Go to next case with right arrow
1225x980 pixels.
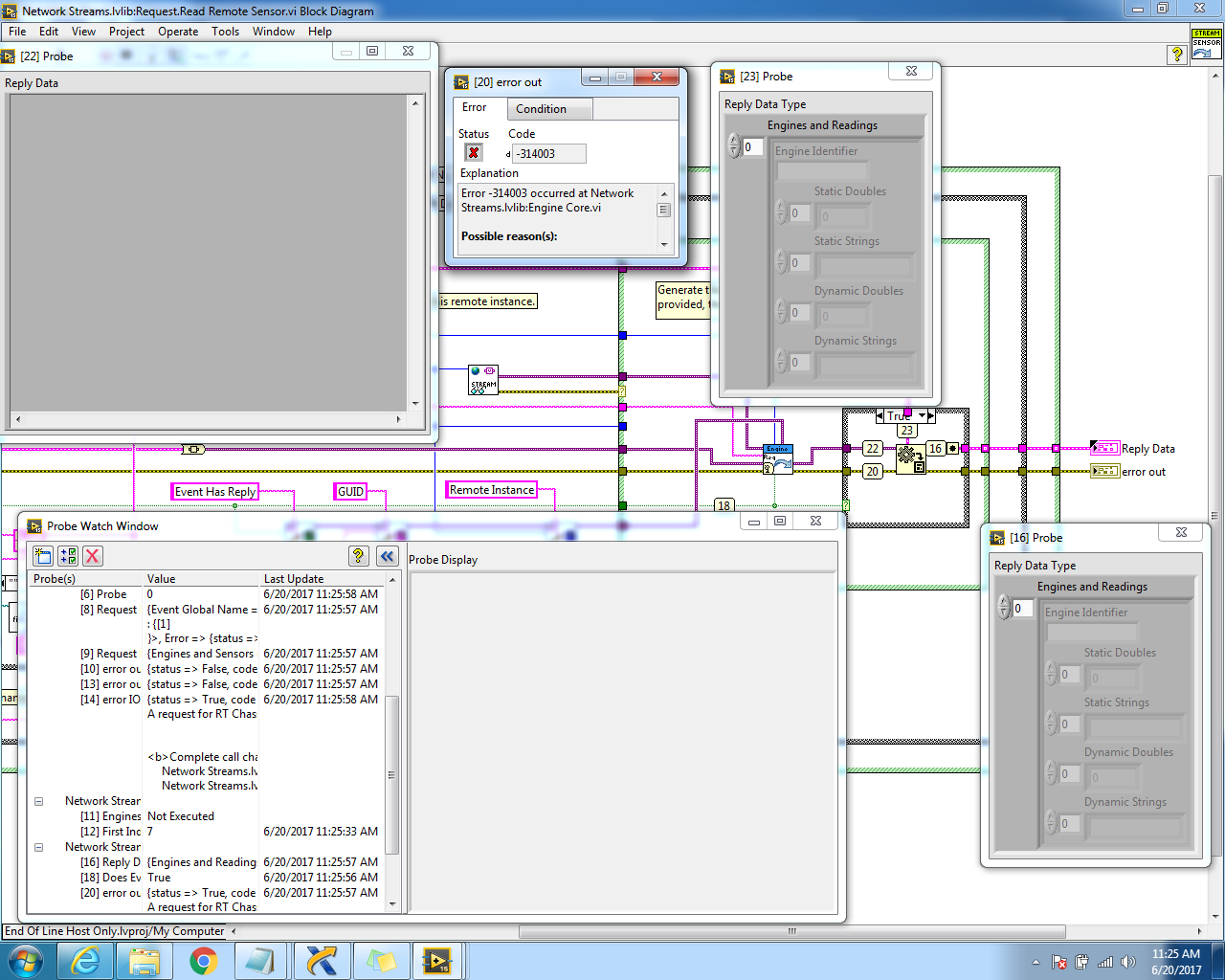pos(931,415)
